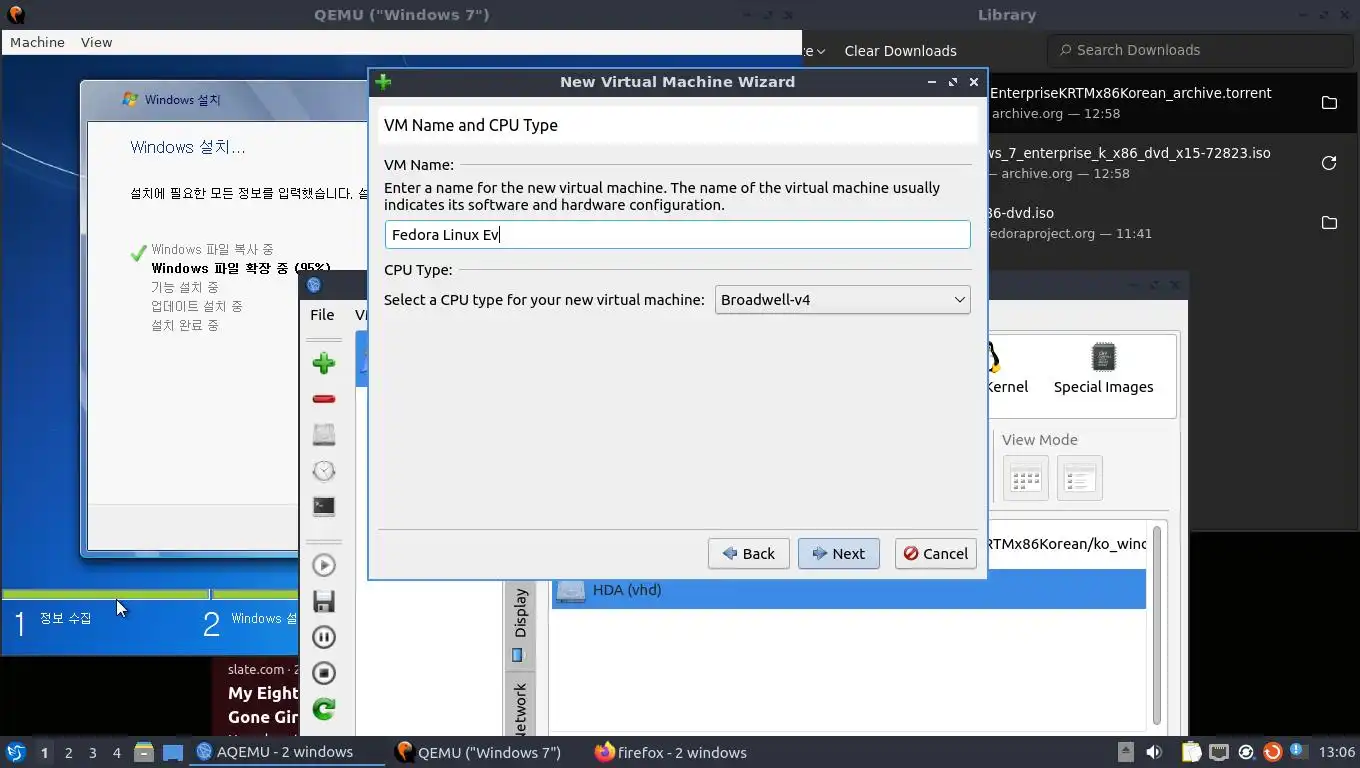
Task: Click the orange update notifier icon in the tray
Action: point(1272,752)
